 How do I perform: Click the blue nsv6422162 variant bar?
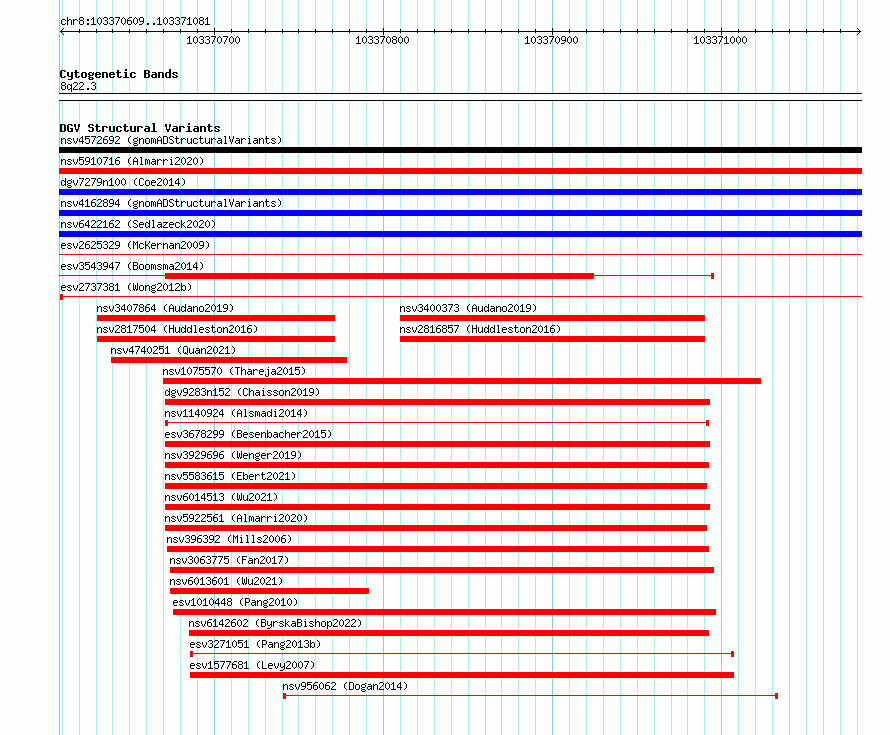pyautogui.click(x=460, y=234)
